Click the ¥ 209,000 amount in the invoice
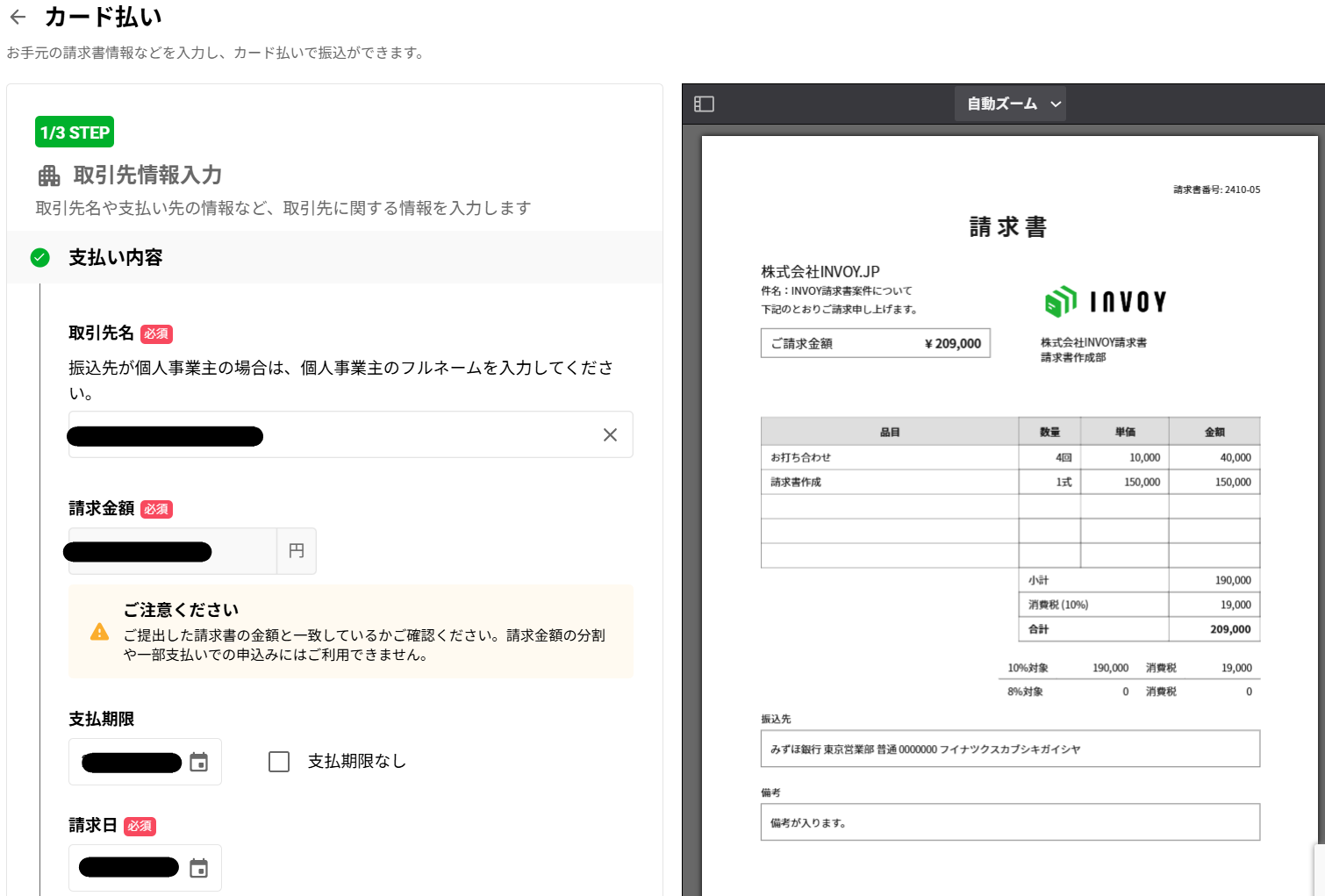The height and width of the screenshot is (896, 1325). click(x=953, y=343)
